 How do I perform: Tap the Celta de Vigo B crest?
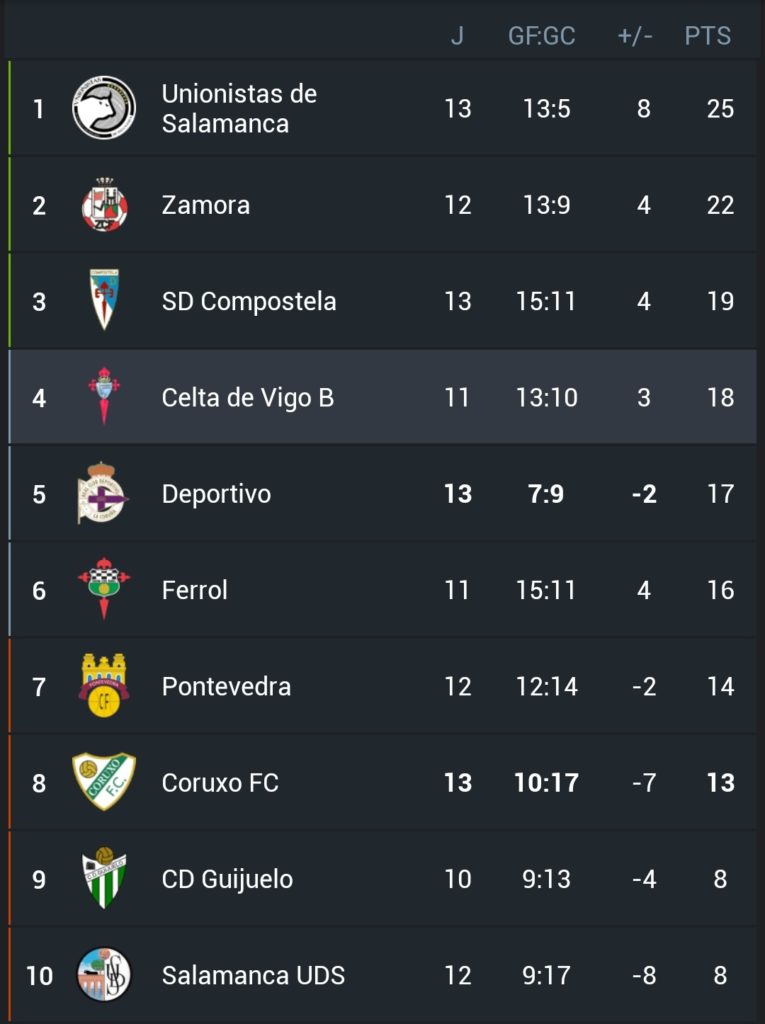(104, 396)
